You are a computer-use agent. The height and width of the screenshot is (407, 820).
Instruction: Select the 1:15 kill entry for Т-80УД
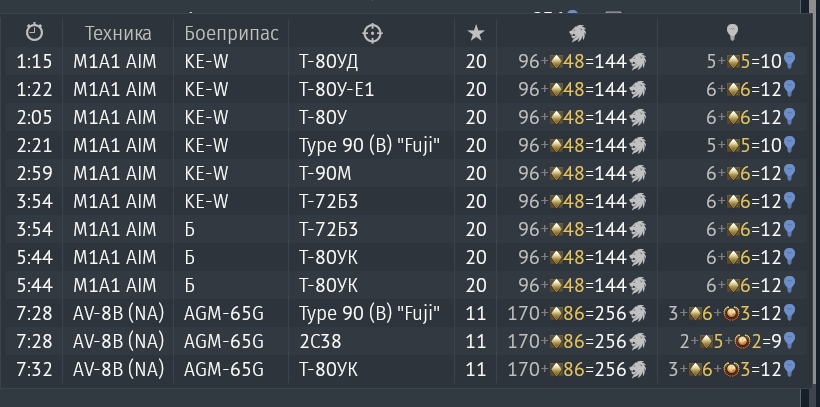click(x=400, y=61)
